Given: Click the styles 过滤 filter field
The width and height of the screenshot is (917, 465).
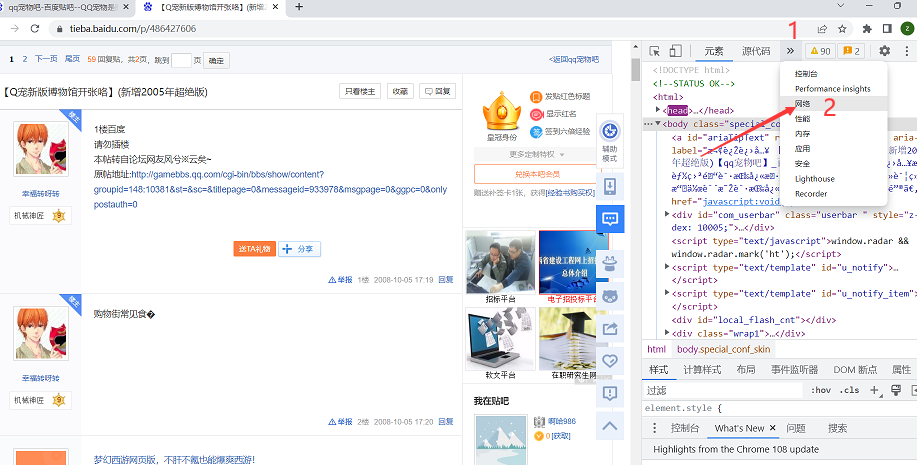Looking at the screenshot, I should pos(723,390).
